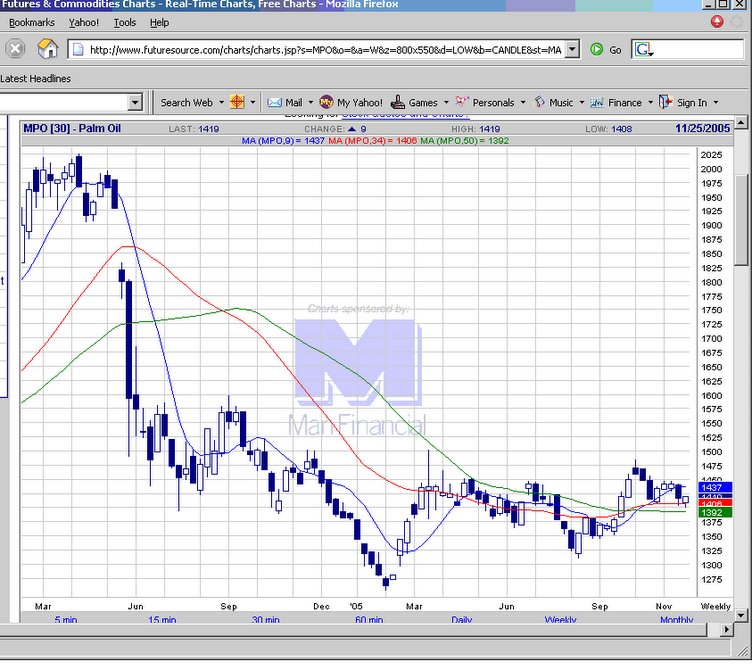Open the Sign In dropdown arrow

(x=716, y=102)
